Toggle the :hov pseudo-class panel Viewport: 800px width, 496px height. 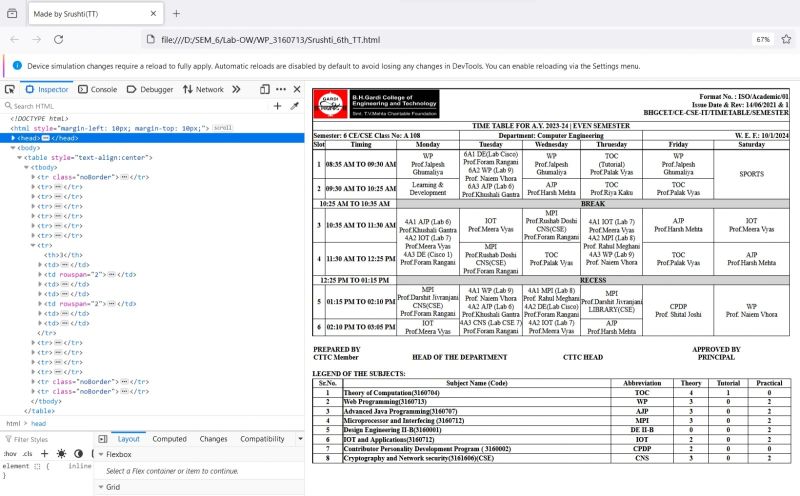coord(11,454)
